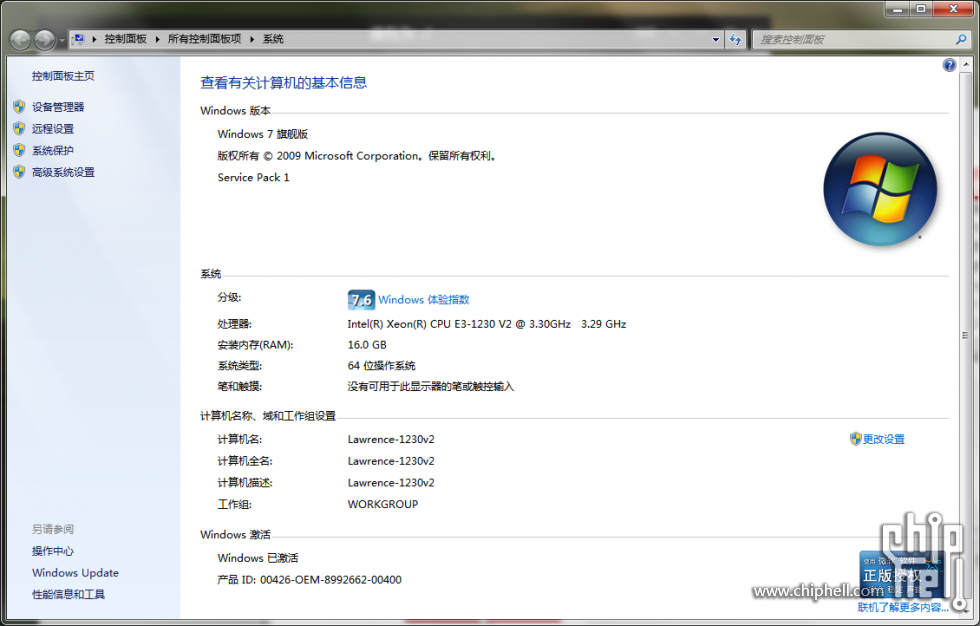Click the genuine Microsoft software 正版授权 badge
The height and width of the screenshot is (626, 980).
(x=900, y=574)
